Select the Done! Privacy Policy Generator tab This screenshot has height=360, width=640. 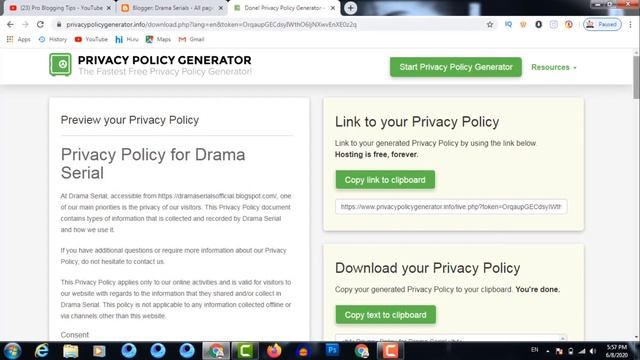pyautogui.click(x=284, y=8)
